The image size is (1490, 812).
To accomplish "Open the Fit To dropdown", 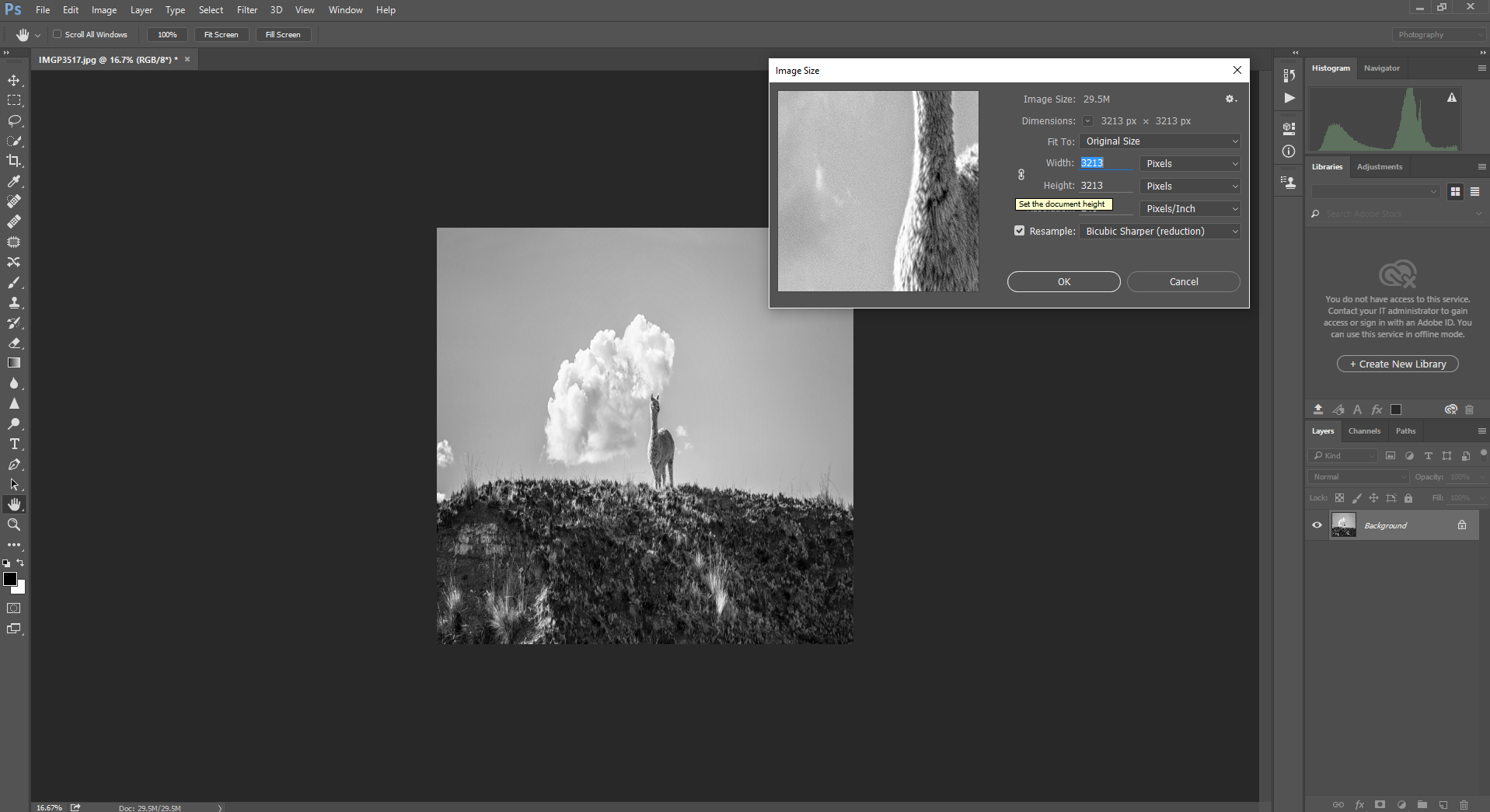I will pyautogui.click(x=1159, y=141).
